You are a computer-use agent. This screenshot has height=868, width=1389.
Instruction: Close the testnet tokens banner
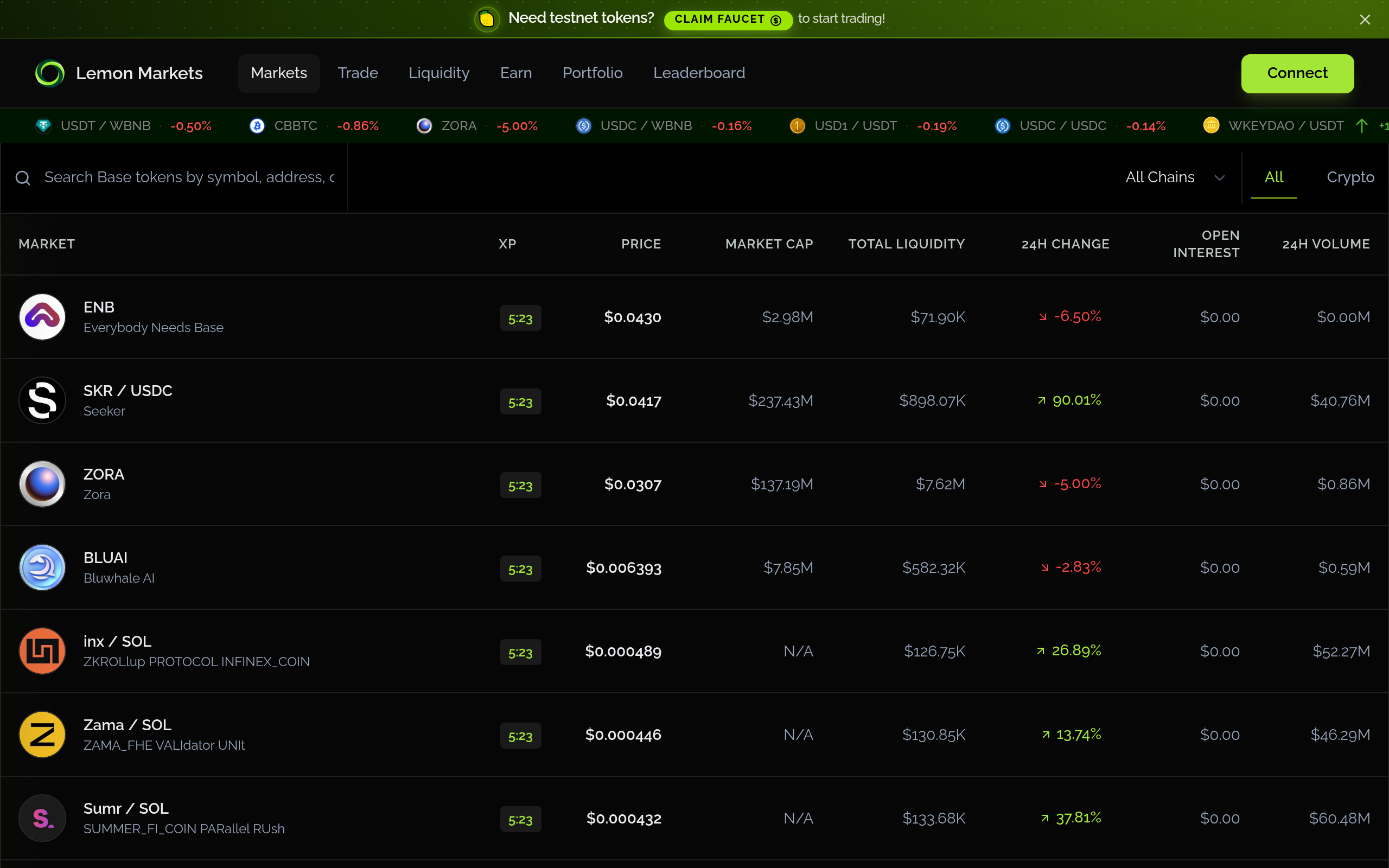pos(1365,20)
